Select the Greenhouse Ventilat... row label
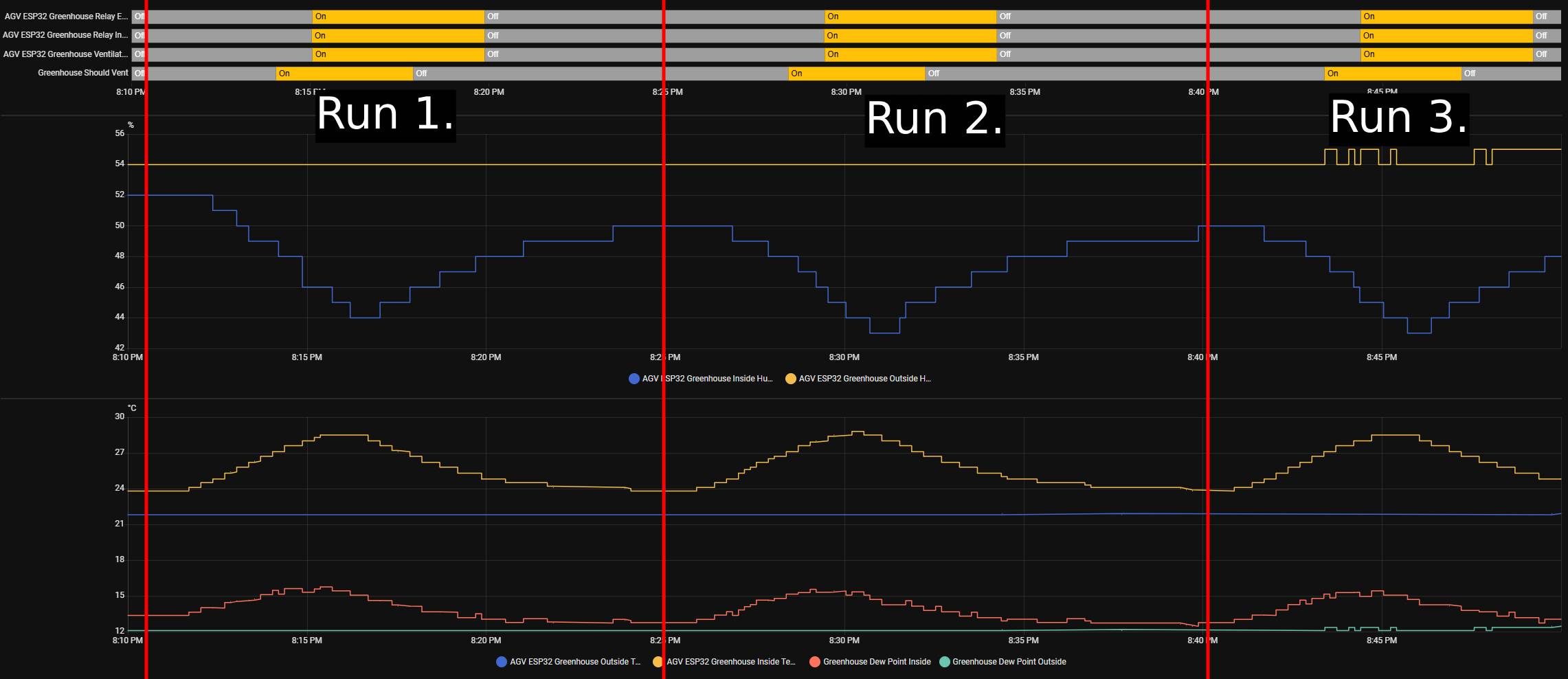This screenshot has width=1568, height=679. (66, 54)
